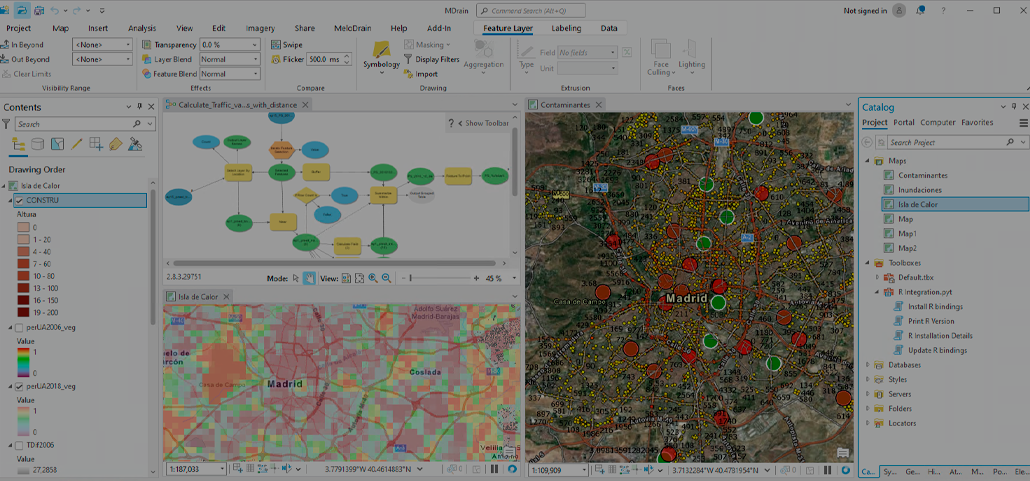Open the Symbology tool in the ribbon
The image size is (1030, 481).
tap(381, 55)
